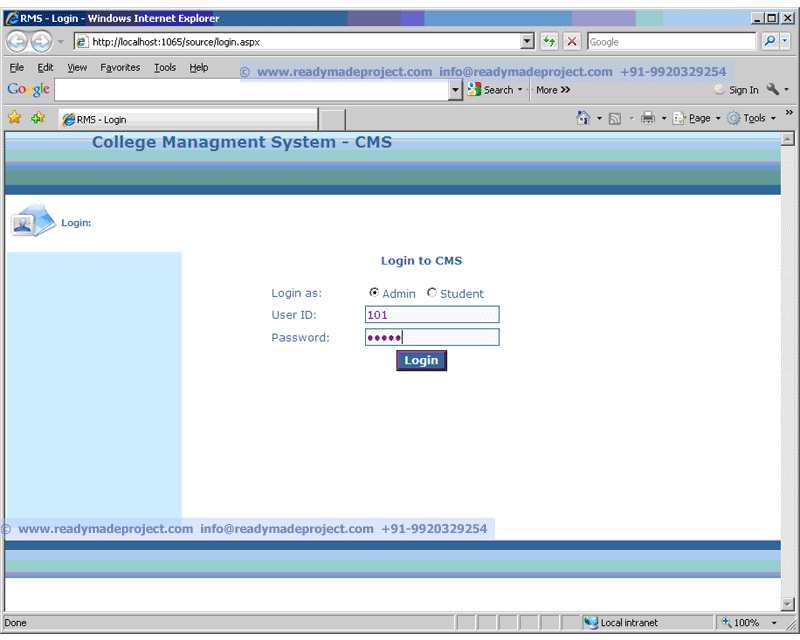Click the Favorites Center star icon
800x640 pixels.
15,118
